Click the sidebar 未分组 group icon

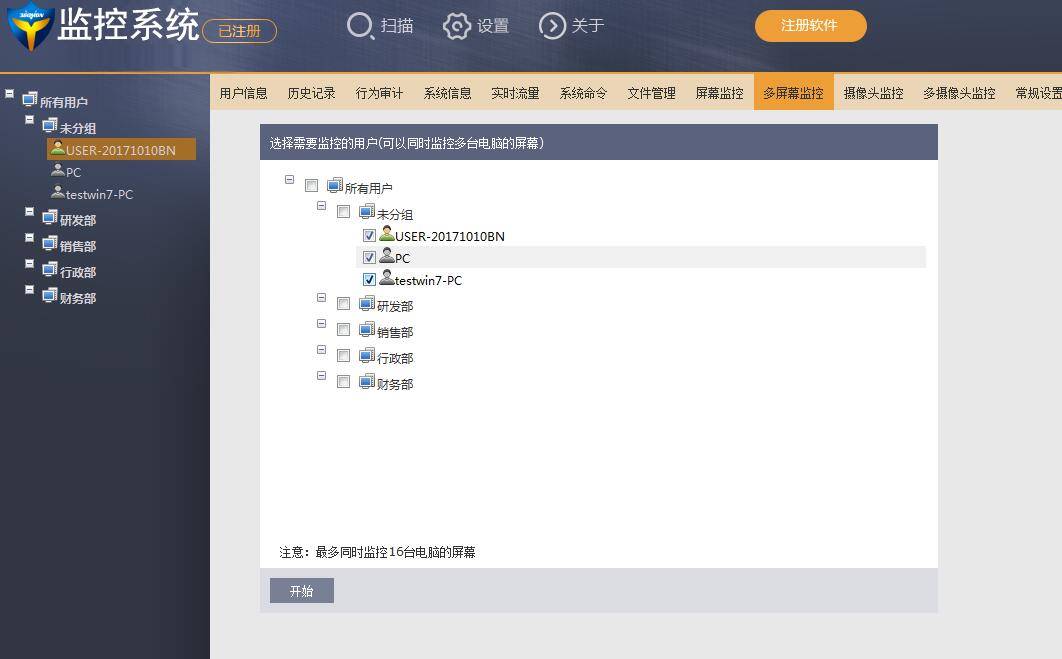(x=49, y=125)
